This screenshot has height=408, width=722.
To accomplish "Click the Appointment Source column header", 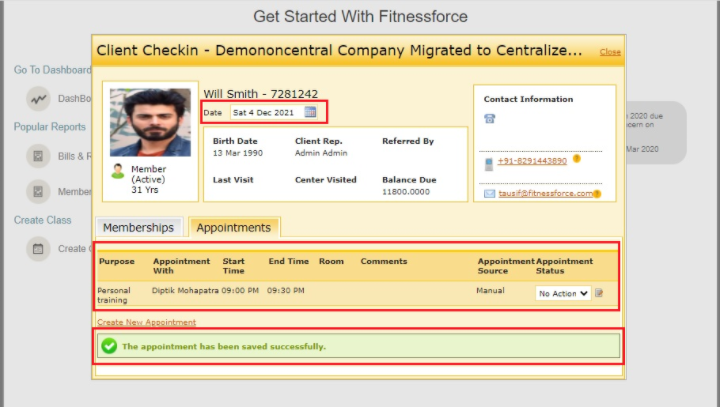I will point(506,266).
